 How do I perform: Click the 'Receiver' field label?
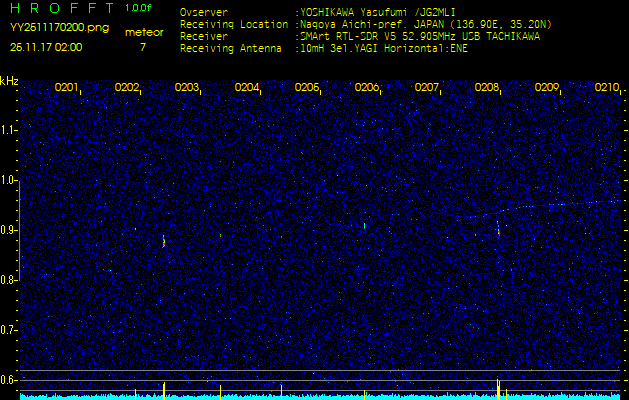[204, 37]
